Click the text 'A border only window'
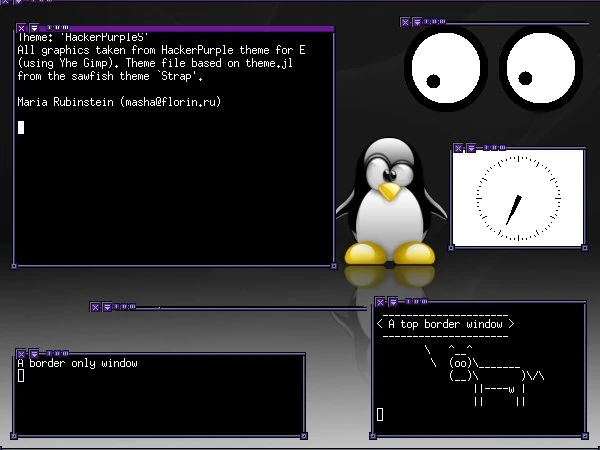Viewport: 600px width, 450px height. pos(77,363)
